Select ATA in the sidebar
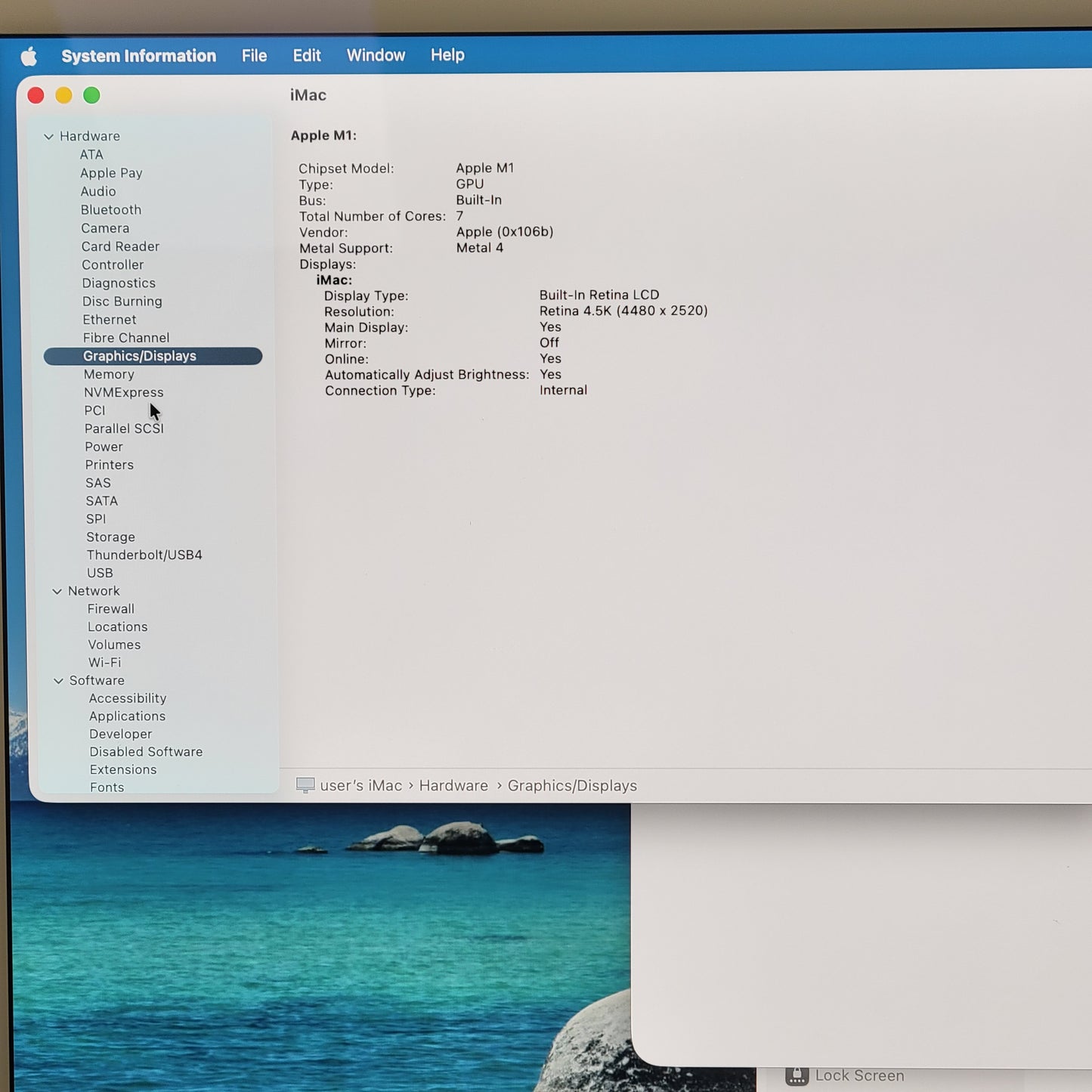The image size is (1092, 1092). (91, 155)
